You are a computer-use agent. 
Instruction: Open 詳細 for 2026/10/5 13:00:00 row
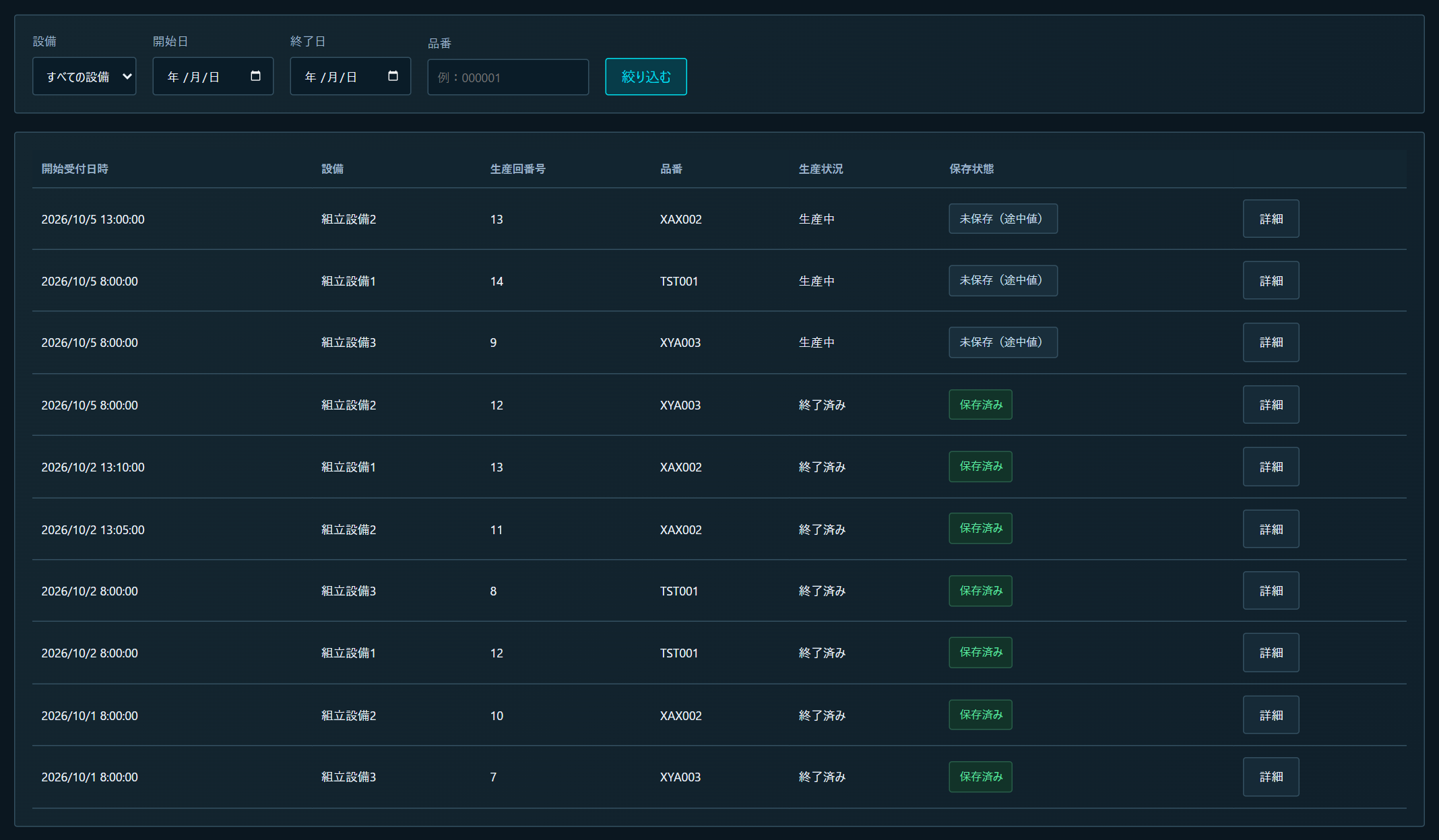click(x=1271, y=219)
